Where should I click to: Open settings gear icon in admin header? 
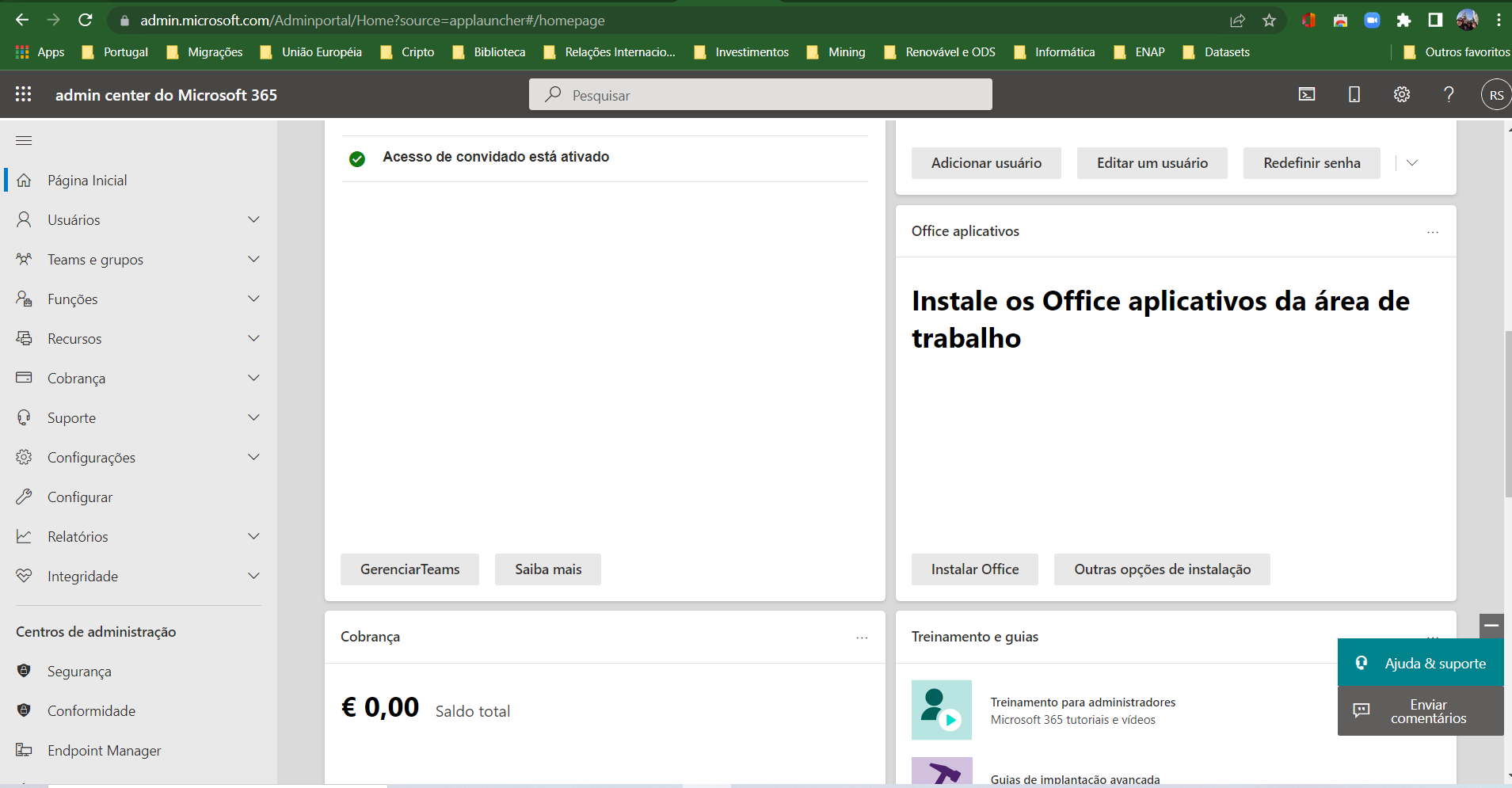coord(1402,94)
